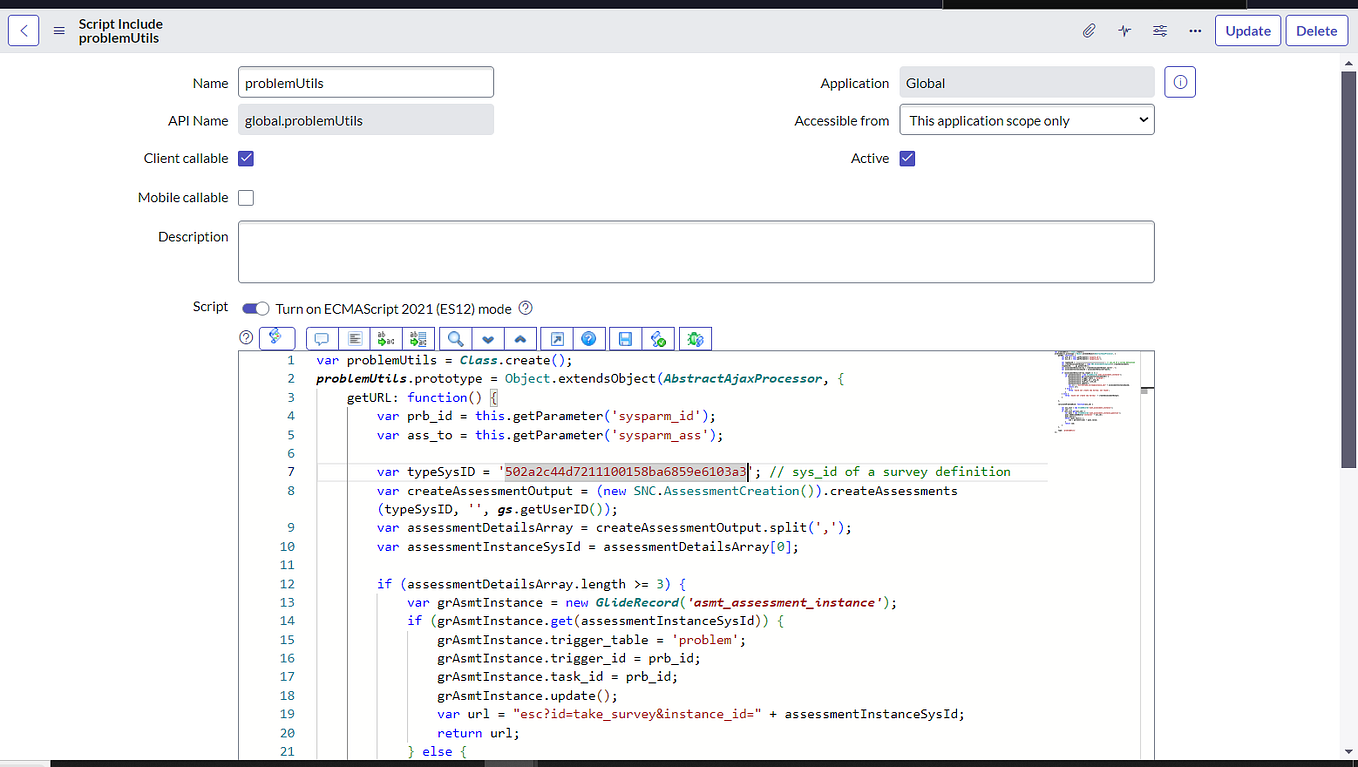Open the personalize form filter icon
The height and width of the screenshot is (767, 1358).
coord(1159,30)
